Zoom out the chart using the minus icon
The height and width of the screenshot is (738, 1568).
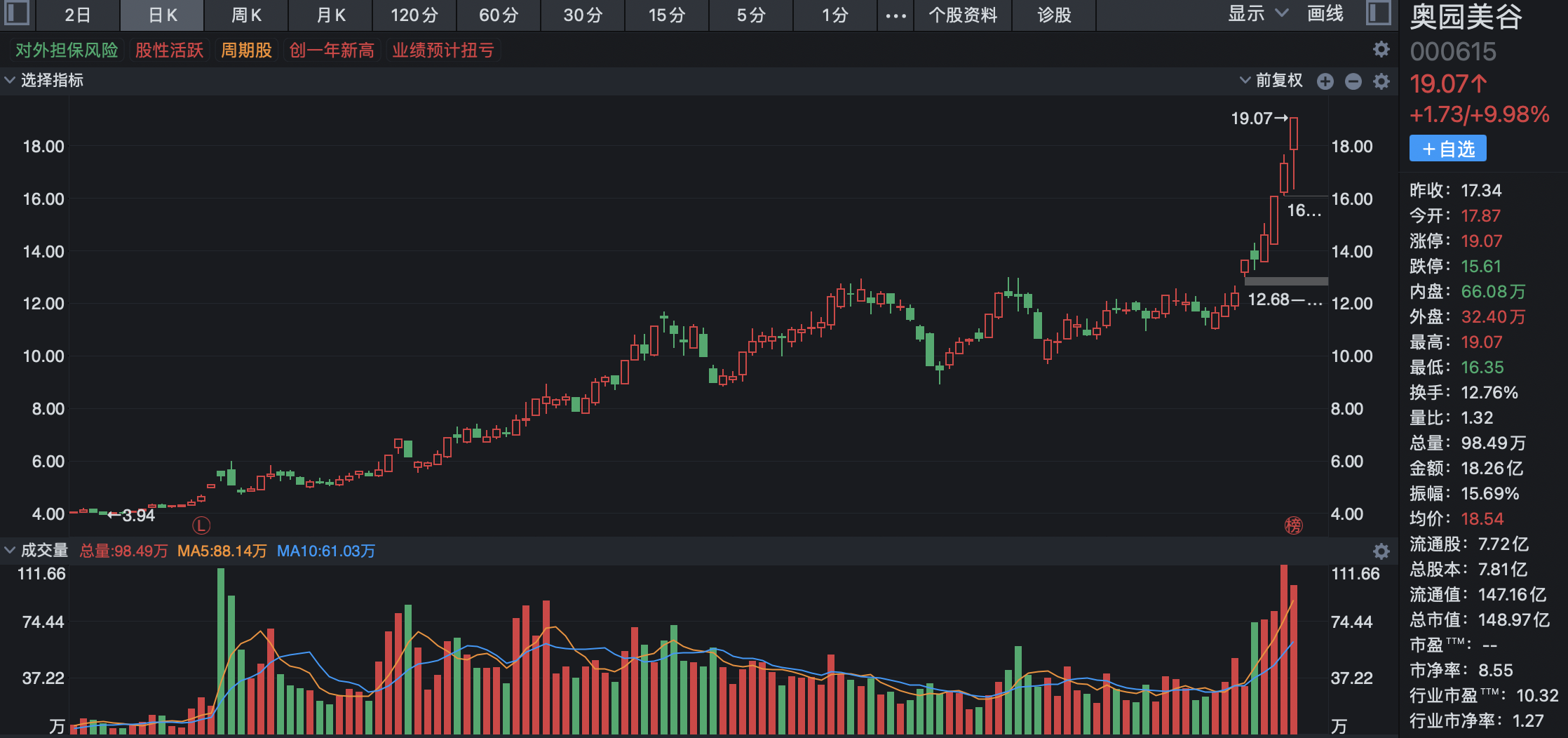coord(1353,81)
